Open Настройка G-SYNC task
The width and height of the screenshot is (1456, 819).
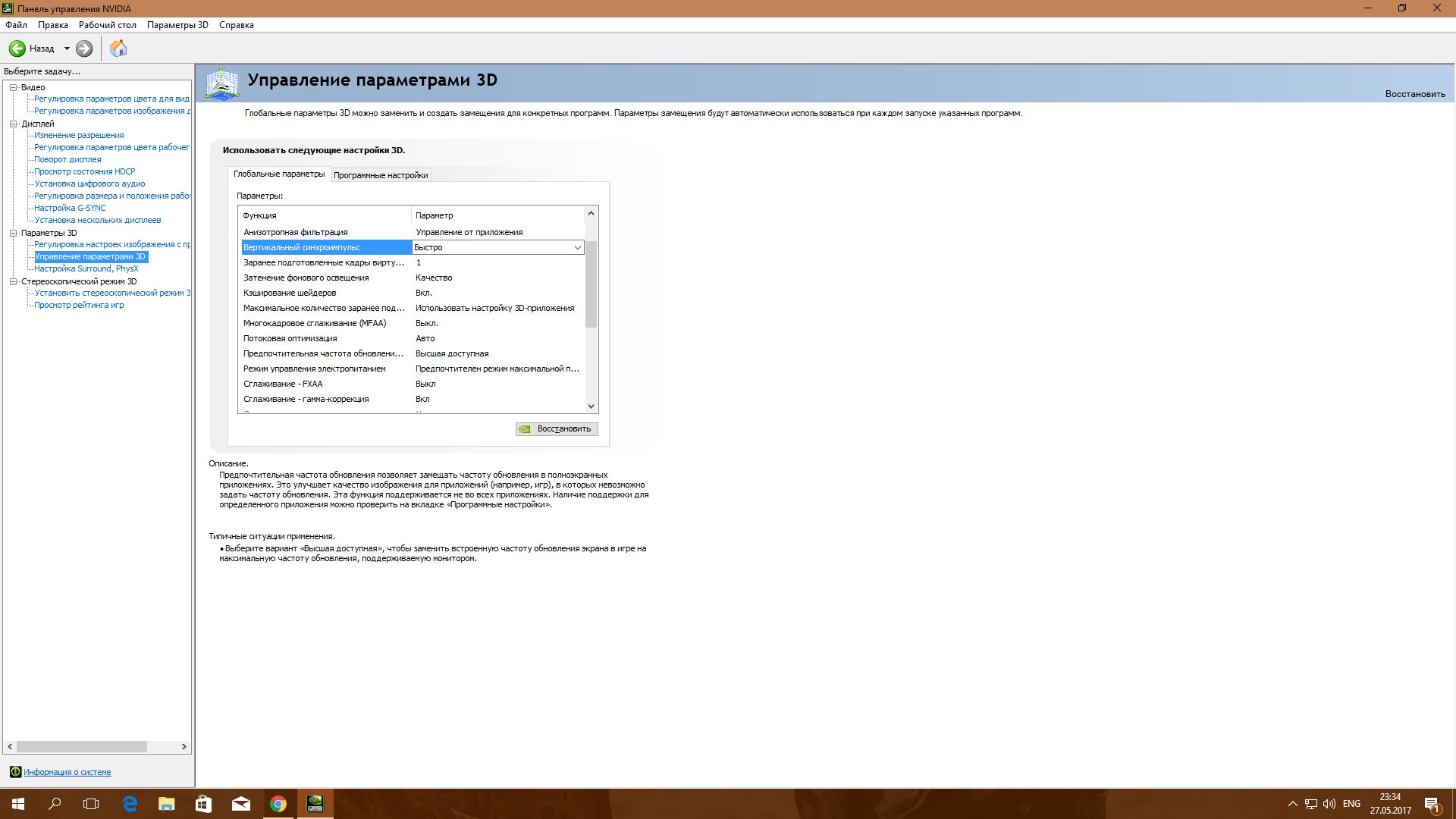[70, 208]
